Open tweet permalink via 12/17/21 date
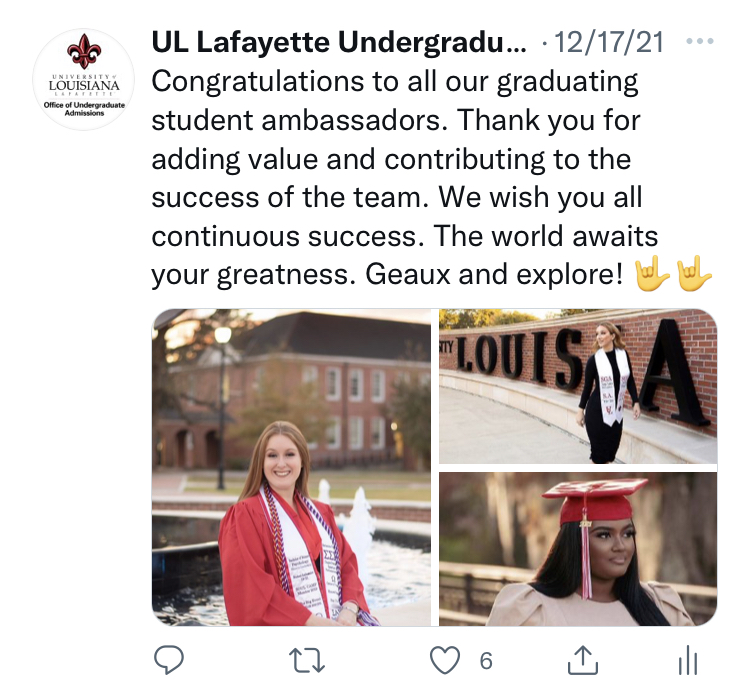The width and height of the screenshot is (750, 698). (609, 42)
